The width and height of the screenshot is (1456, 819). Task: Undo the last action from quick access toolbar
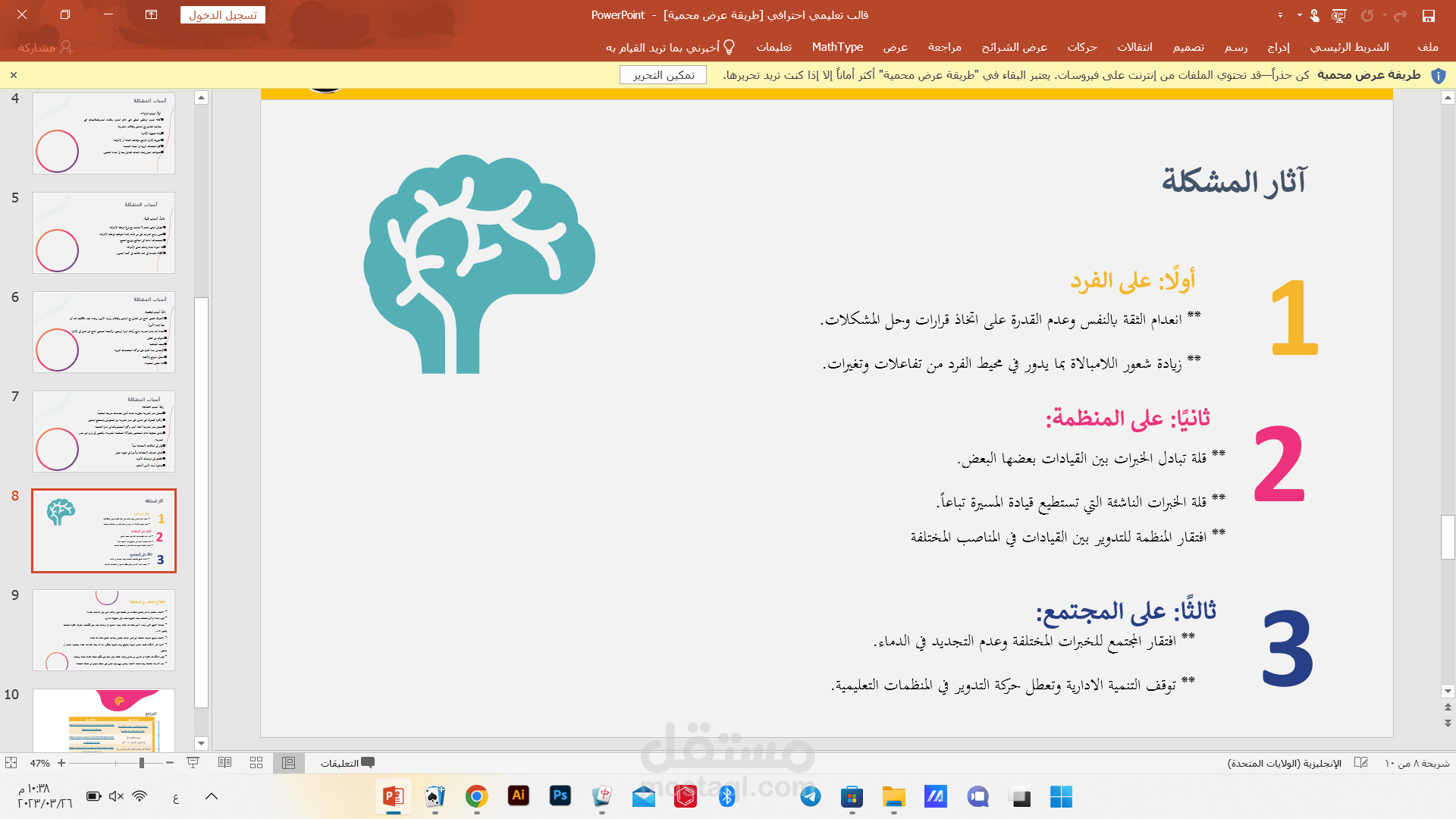tap(1367, 15)
